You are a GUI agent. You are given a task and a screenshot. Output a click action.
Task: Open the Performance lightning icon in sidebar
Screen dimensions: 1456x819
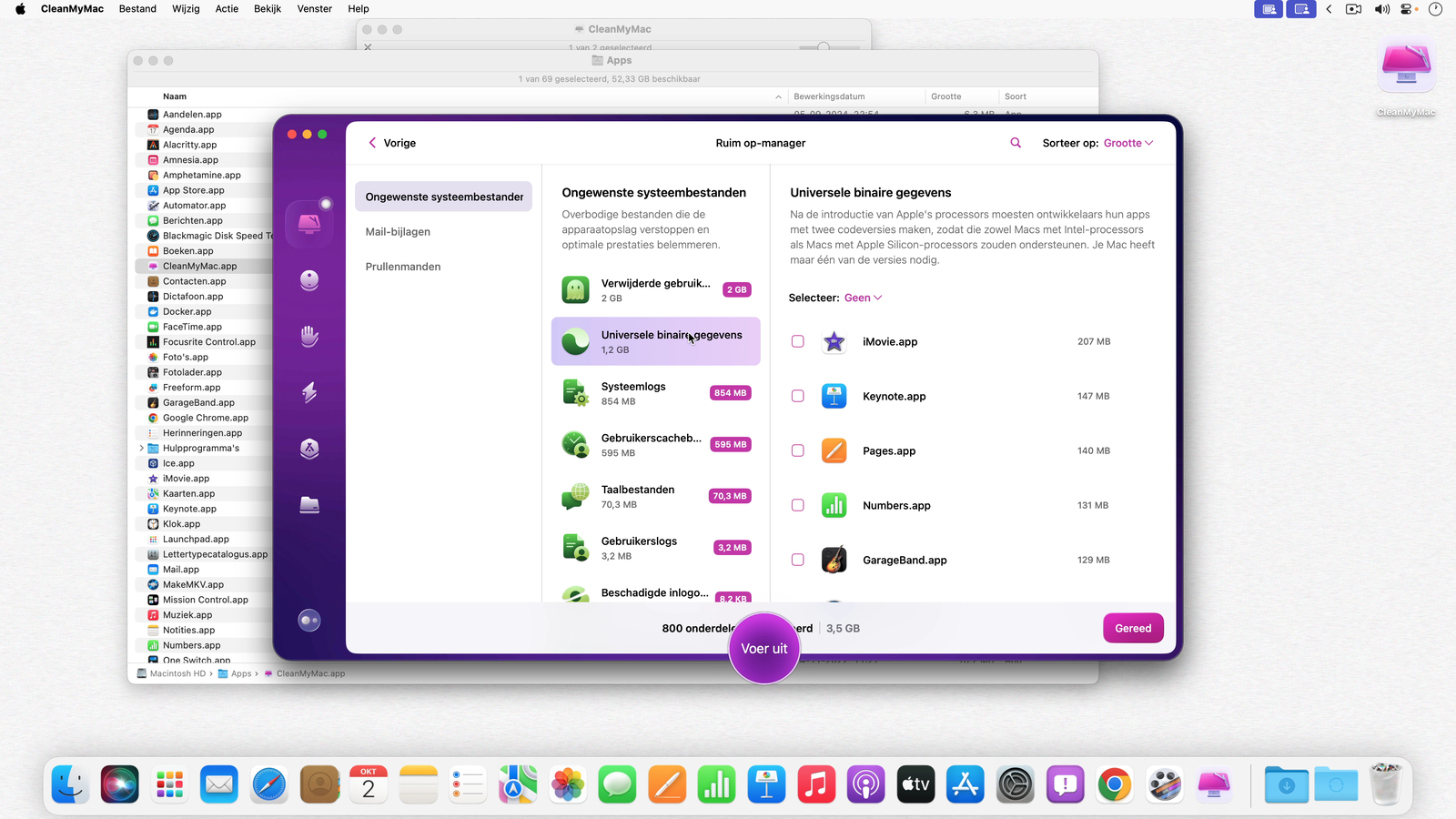tap(309, 392)
